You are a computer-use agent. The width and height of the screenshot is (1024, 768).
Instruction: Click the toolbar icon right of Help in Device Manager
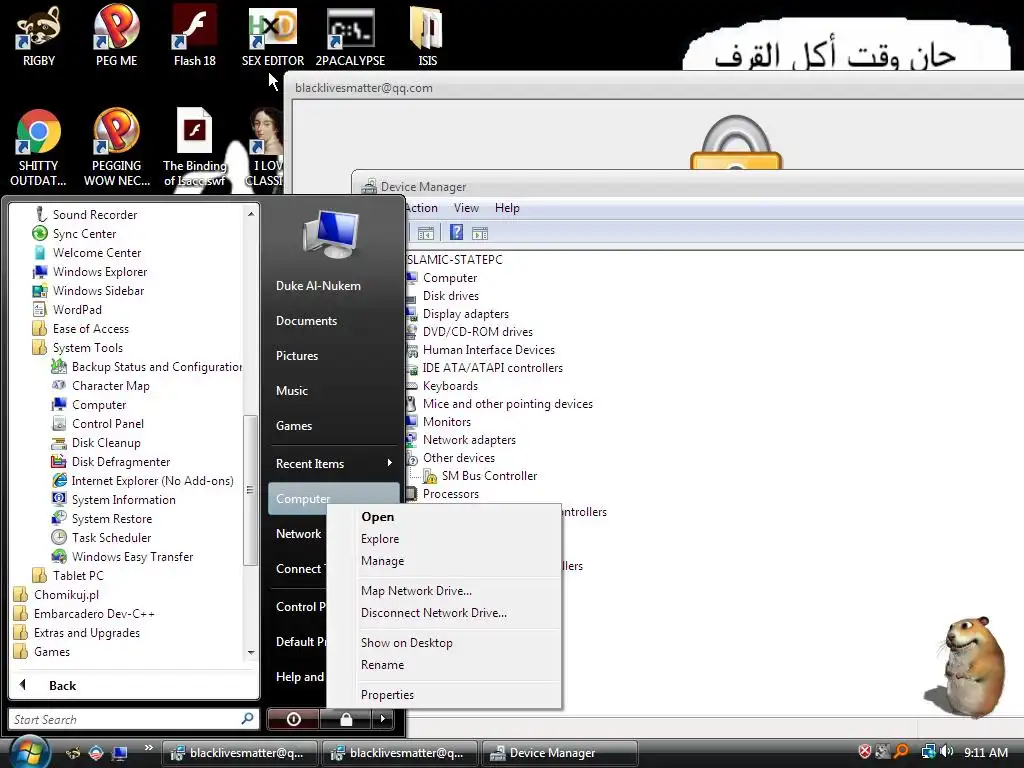click(480, 233)
